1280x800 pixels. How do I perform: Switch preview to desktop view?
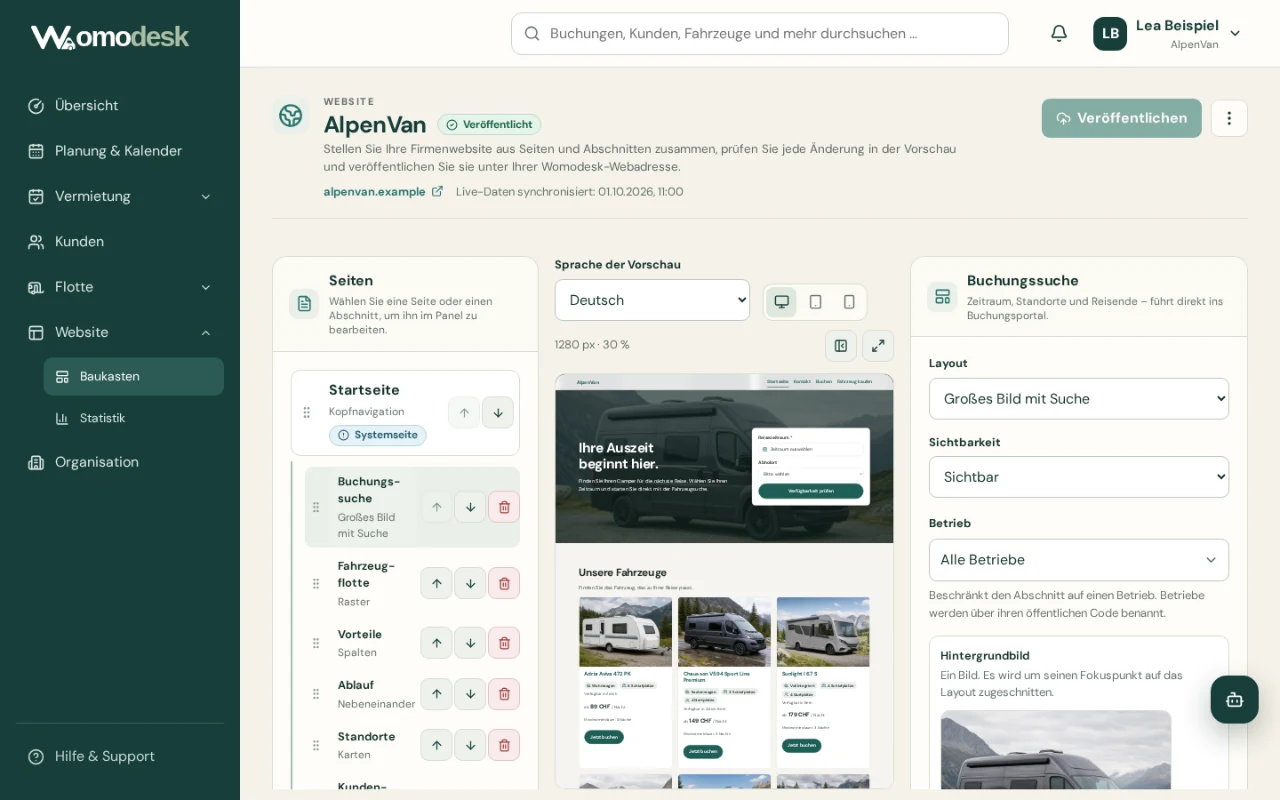(782, 302)
